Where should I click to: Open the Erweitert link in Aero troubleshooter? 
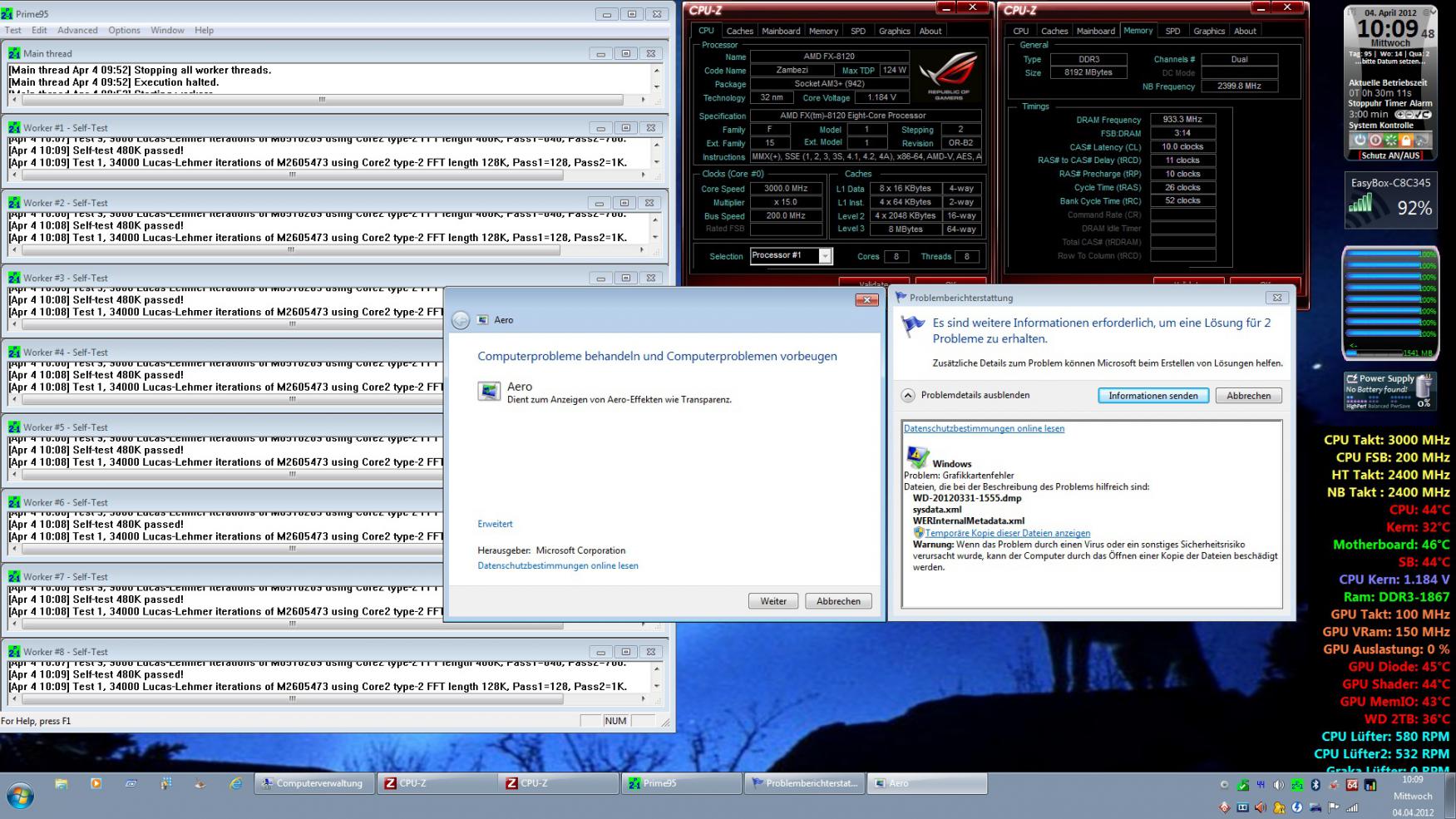coord(495,524)
